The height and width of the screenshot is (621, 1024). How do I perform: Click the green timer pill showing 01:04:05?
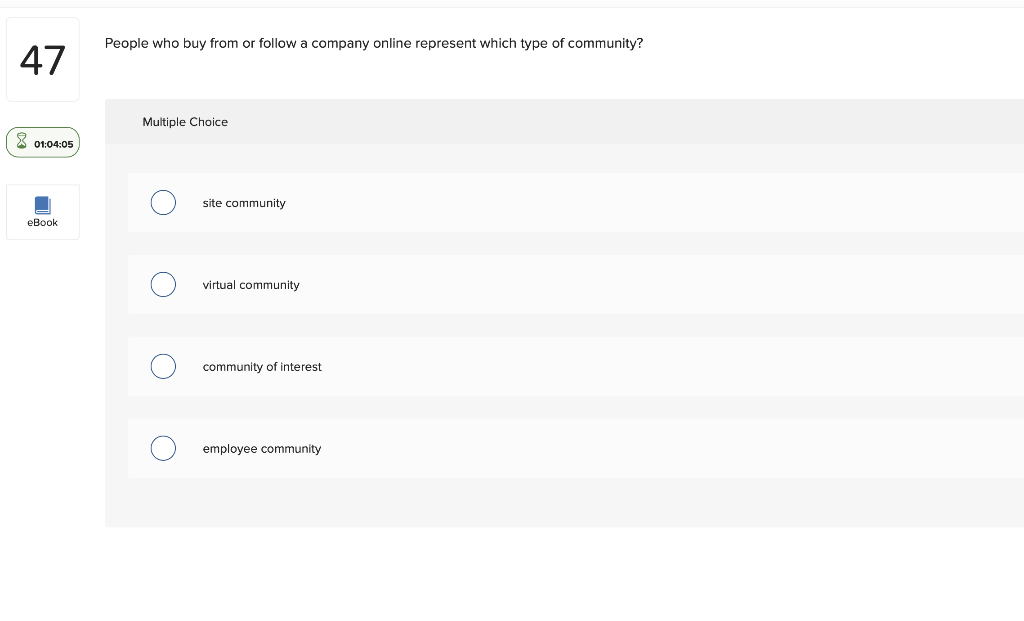42,142
